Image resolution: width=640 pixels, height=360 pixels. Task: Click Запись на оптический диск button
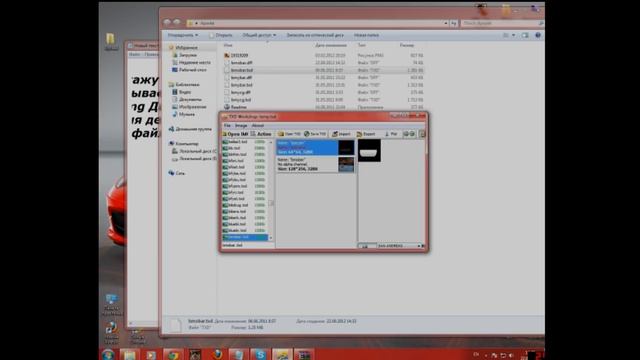pos(315,35)
